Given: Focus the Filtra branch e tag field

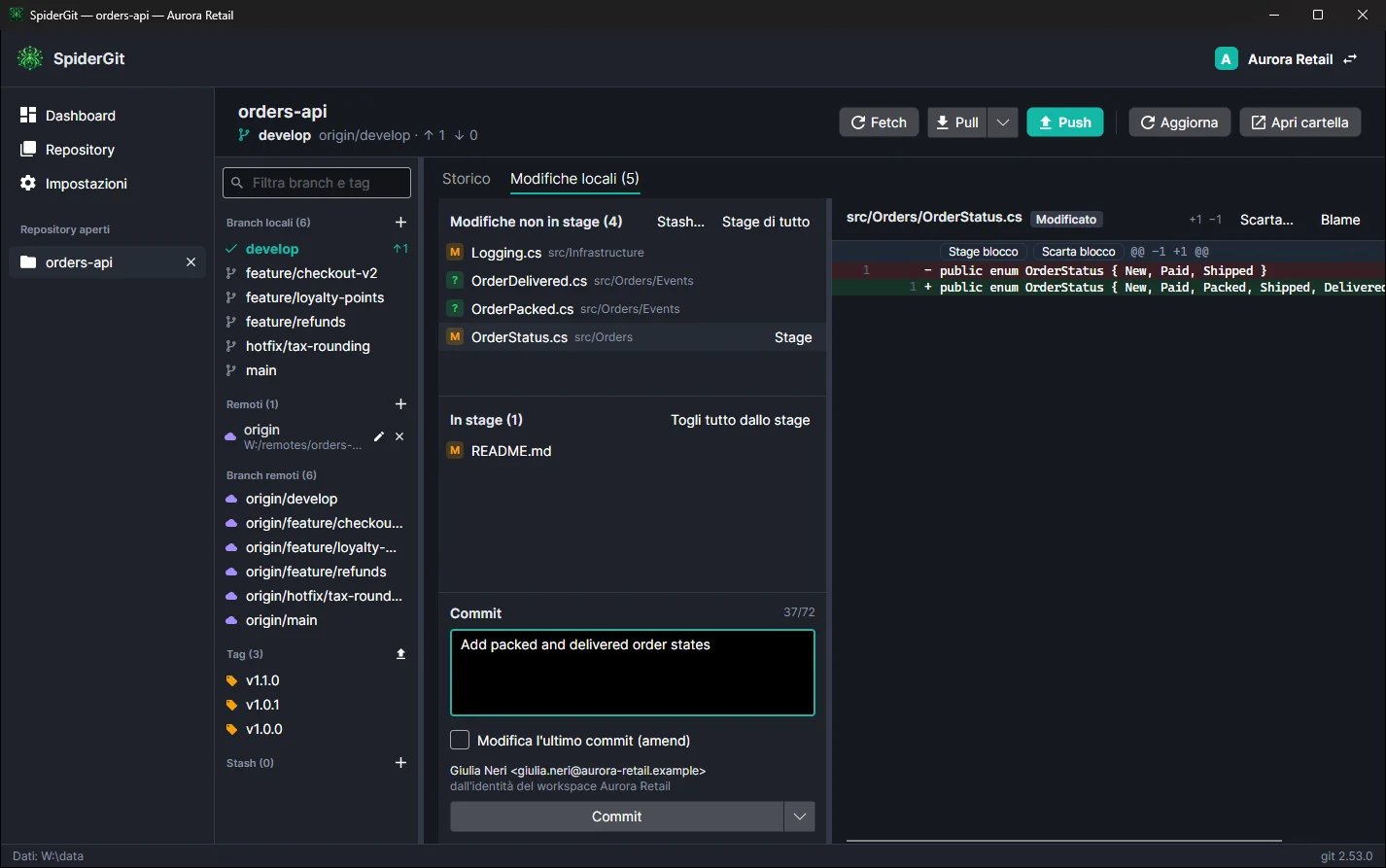Looking at the screenshot, I should (x=317, y=183).
